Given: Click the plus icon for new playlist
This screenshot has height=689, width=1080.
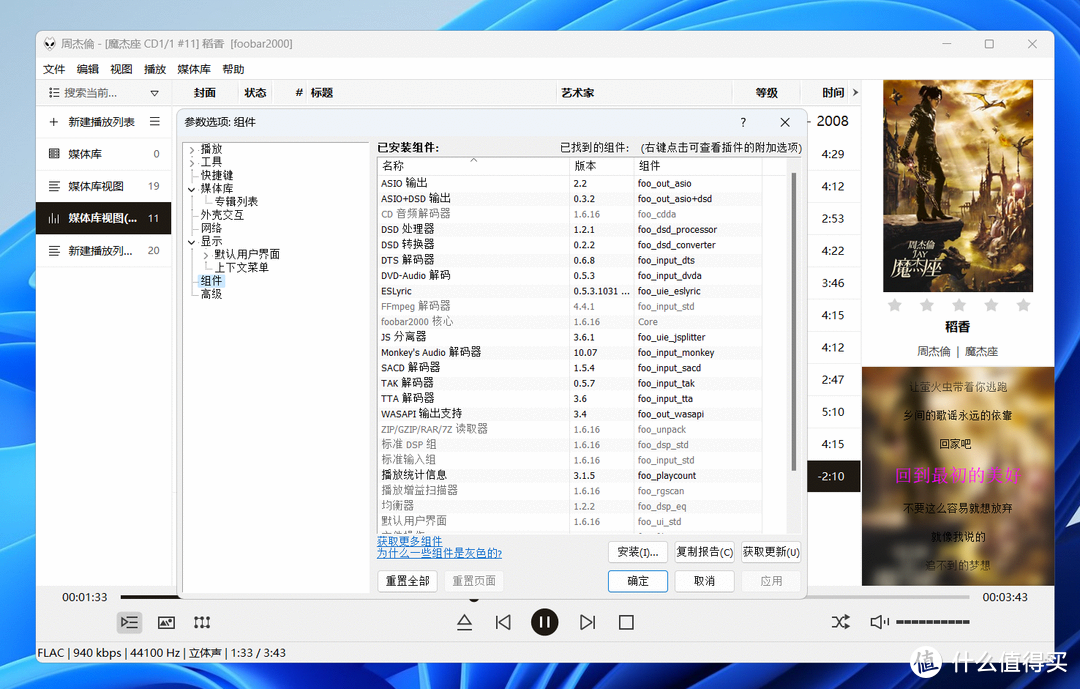Looking at the screenshot, I should pyautogui.click(x=53, y=122).
